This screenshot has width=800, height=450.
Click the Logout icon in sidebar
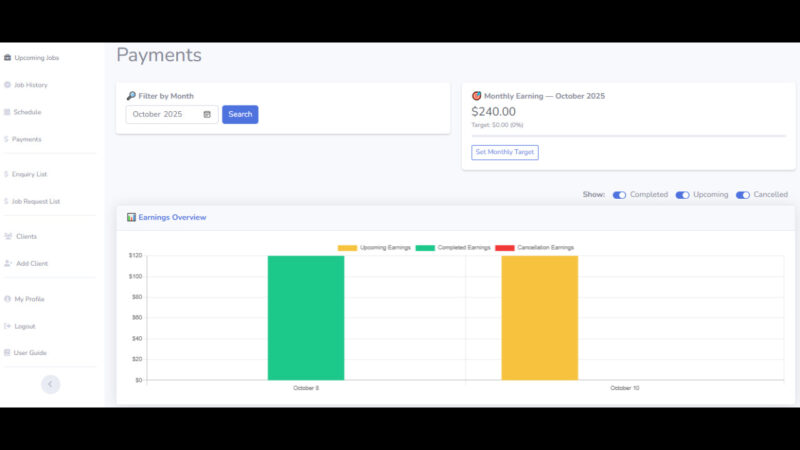coord(8,326)
